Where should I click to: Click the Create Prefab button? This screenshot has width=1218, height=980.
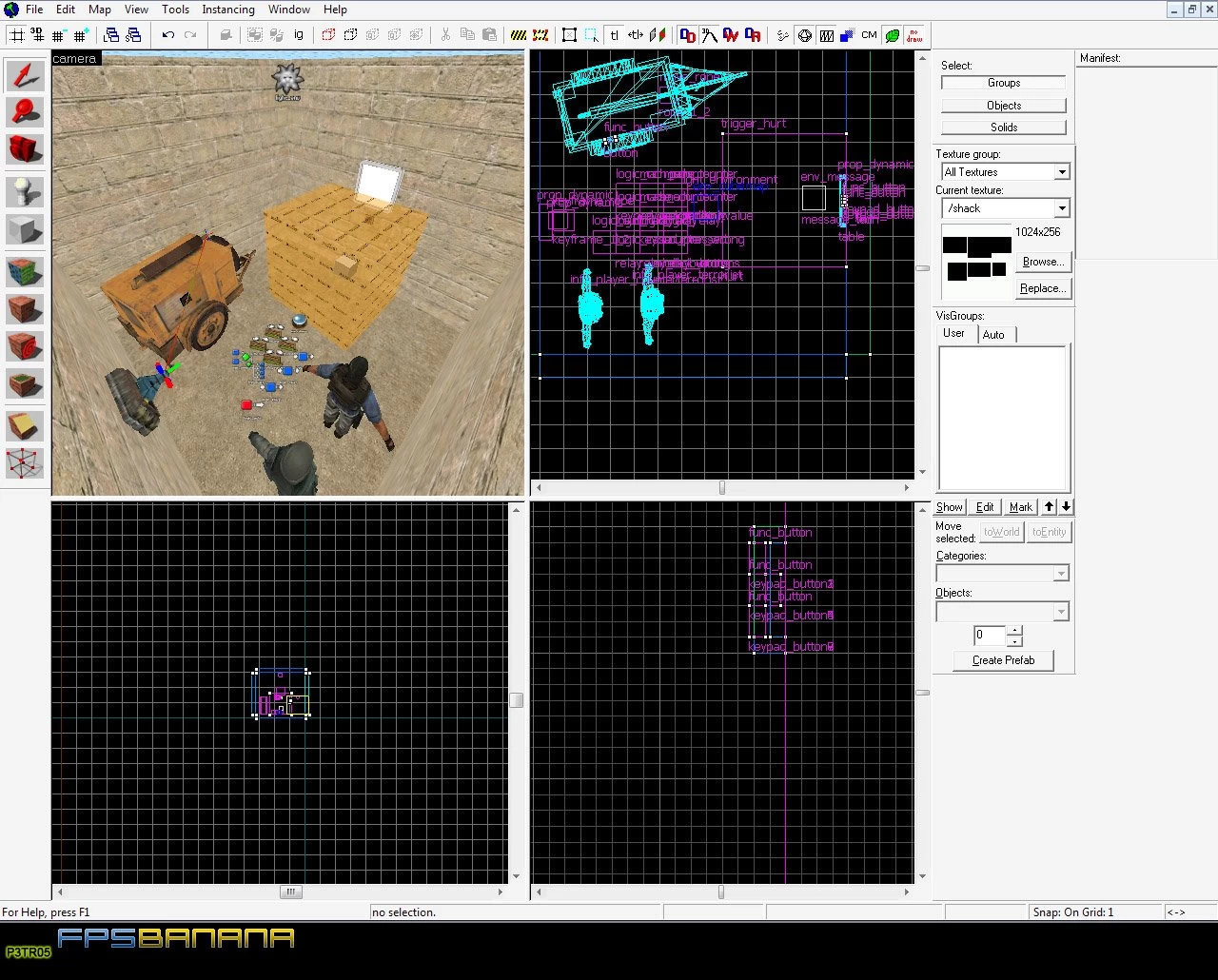pyautogui.click(x=1003, y=660)
